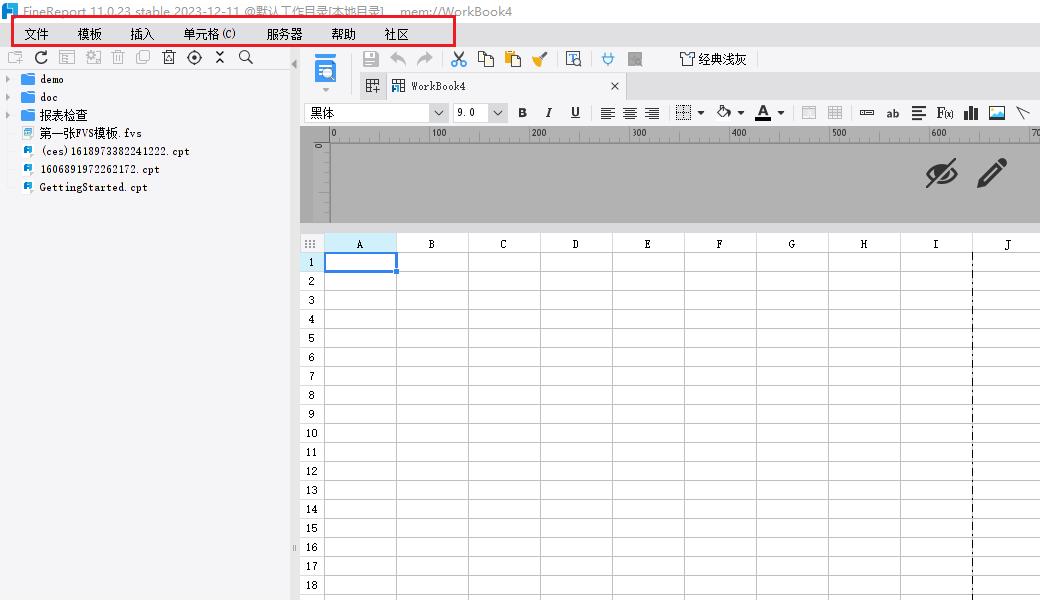The width and height of the screenshot is (1040, 600).
Task: Select 第一张FVS模板.fvs file
Action: coord(90,133)
